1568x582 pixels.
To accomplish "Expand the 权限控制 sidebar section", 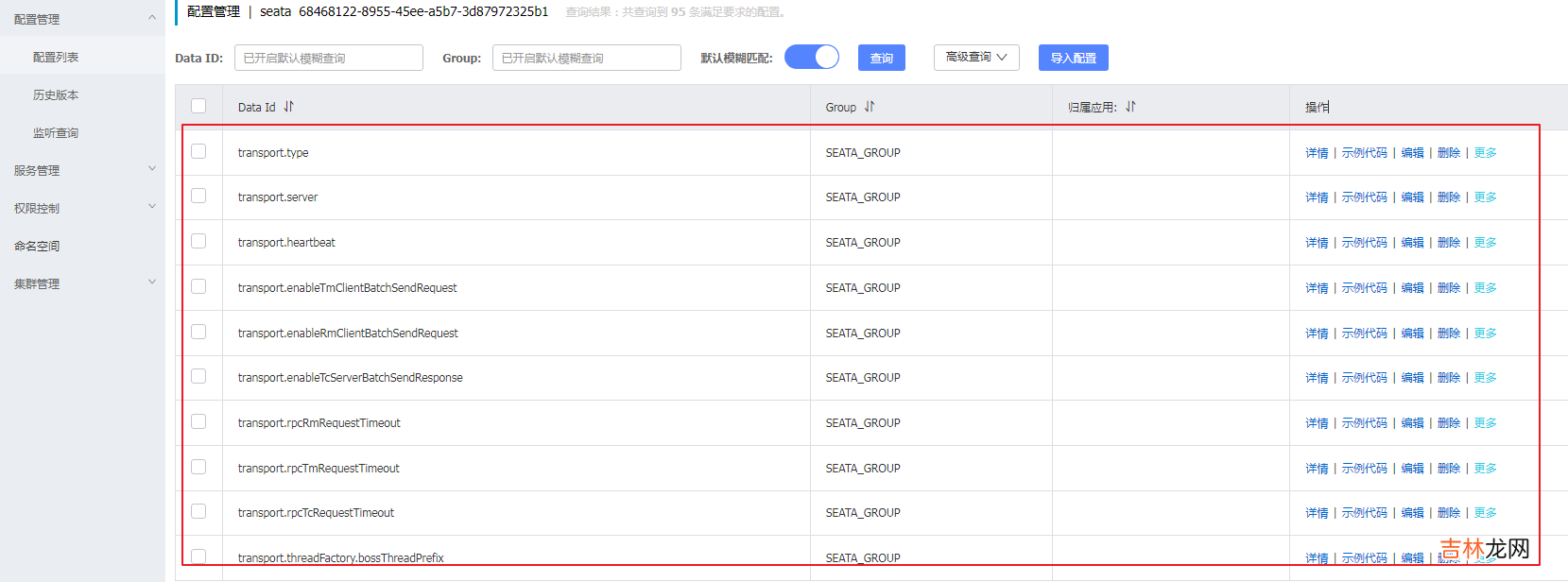I will click(x=152, y=207).
